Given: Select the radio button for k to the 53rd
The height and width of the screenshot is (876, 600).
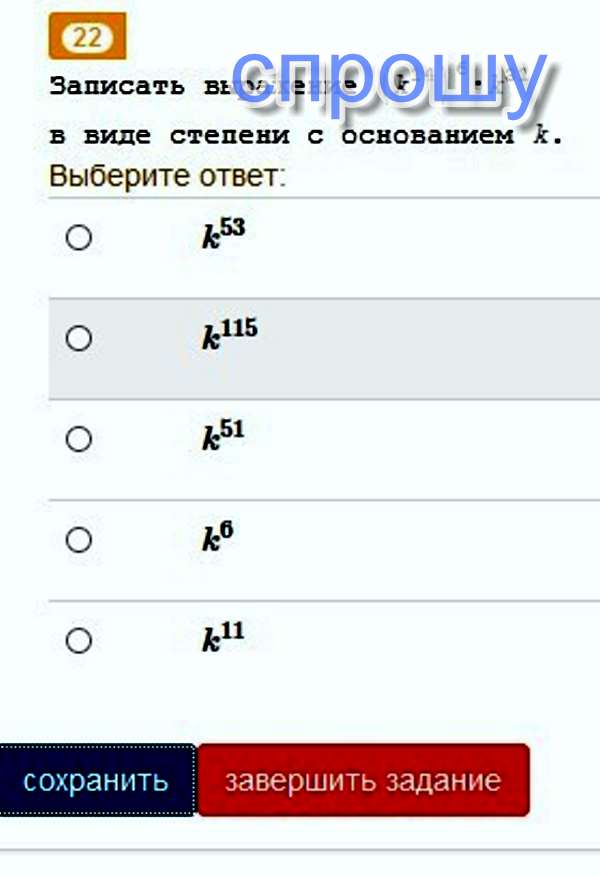Looking at the screenshot, I should pos(79,238).
